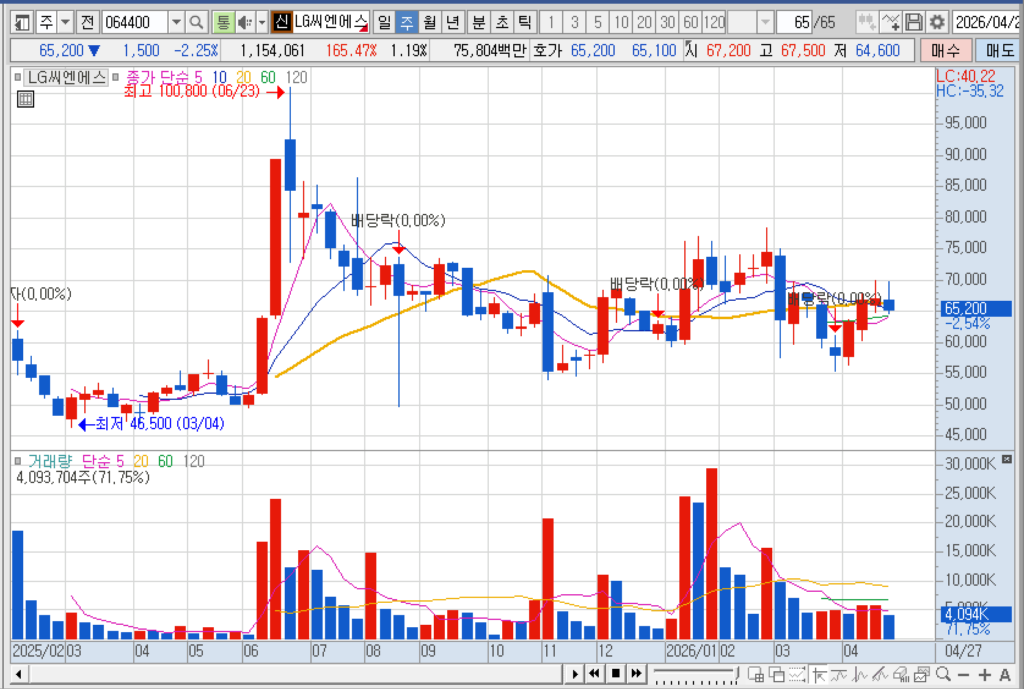Click the 신 credit badge icon
Viewport: 1024px width, 689px height.
point(281,23)
